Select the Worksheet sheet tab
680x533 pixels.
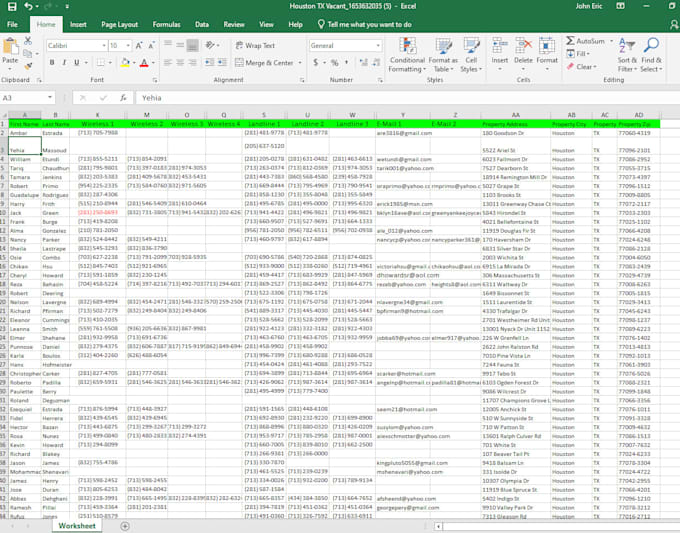point(77,526)
